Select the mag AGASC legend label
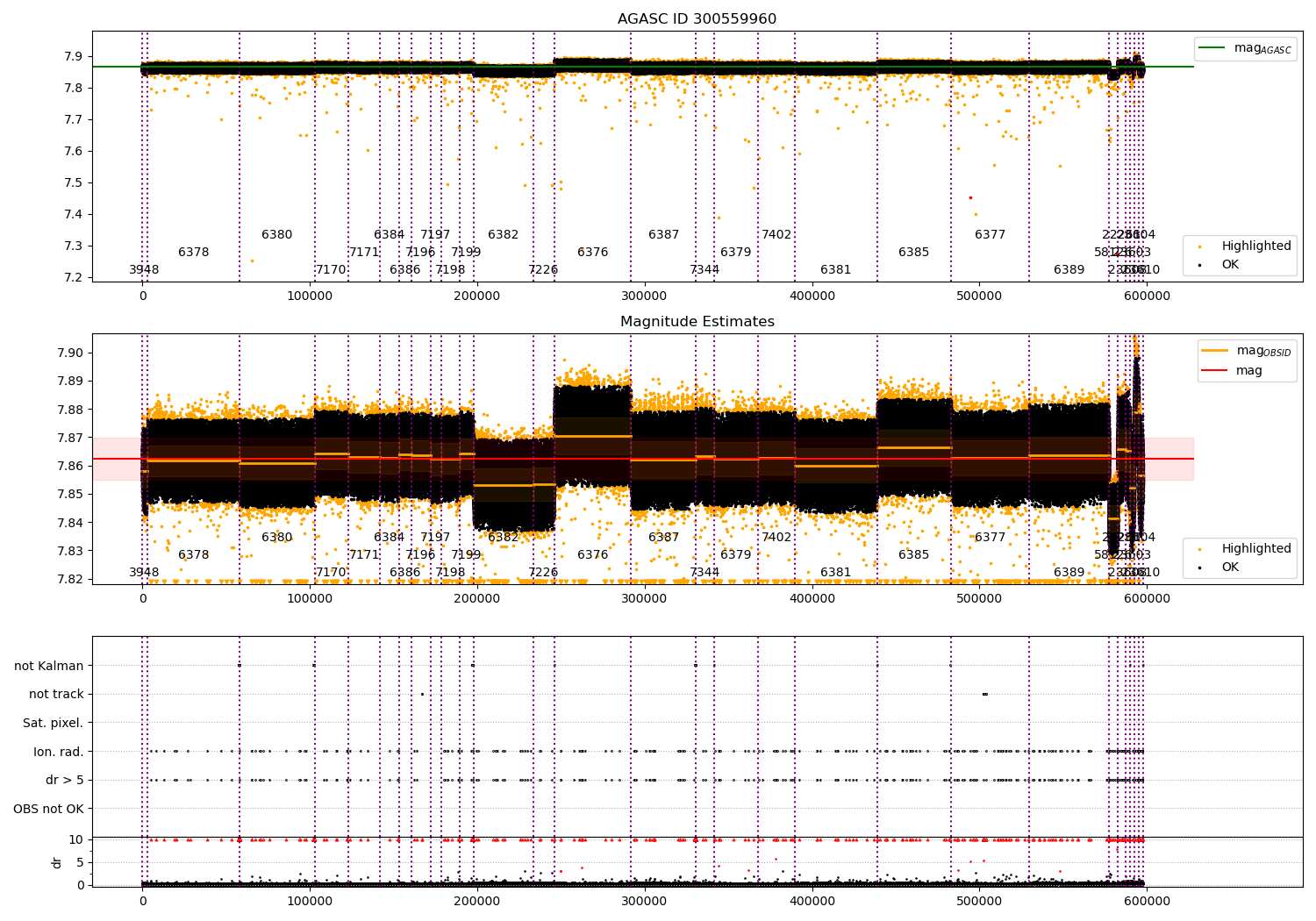The width and height of the screenshot is (1316, 921). [1262, 48]
